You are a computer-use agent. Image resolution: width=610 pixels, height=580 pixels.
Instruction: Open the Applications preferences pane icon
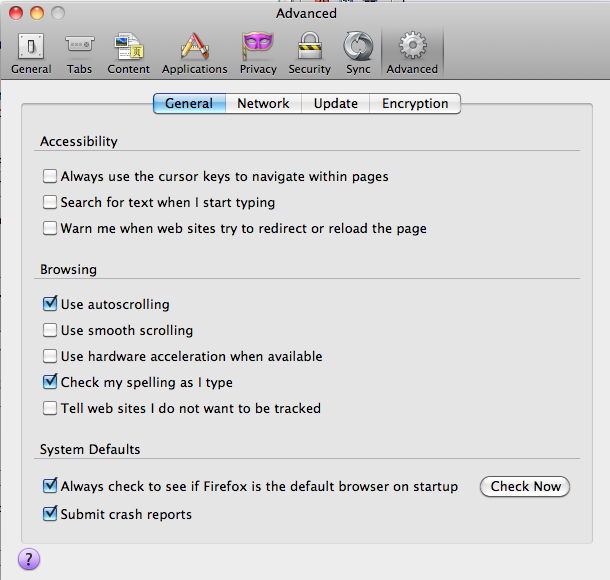point(195,53)
